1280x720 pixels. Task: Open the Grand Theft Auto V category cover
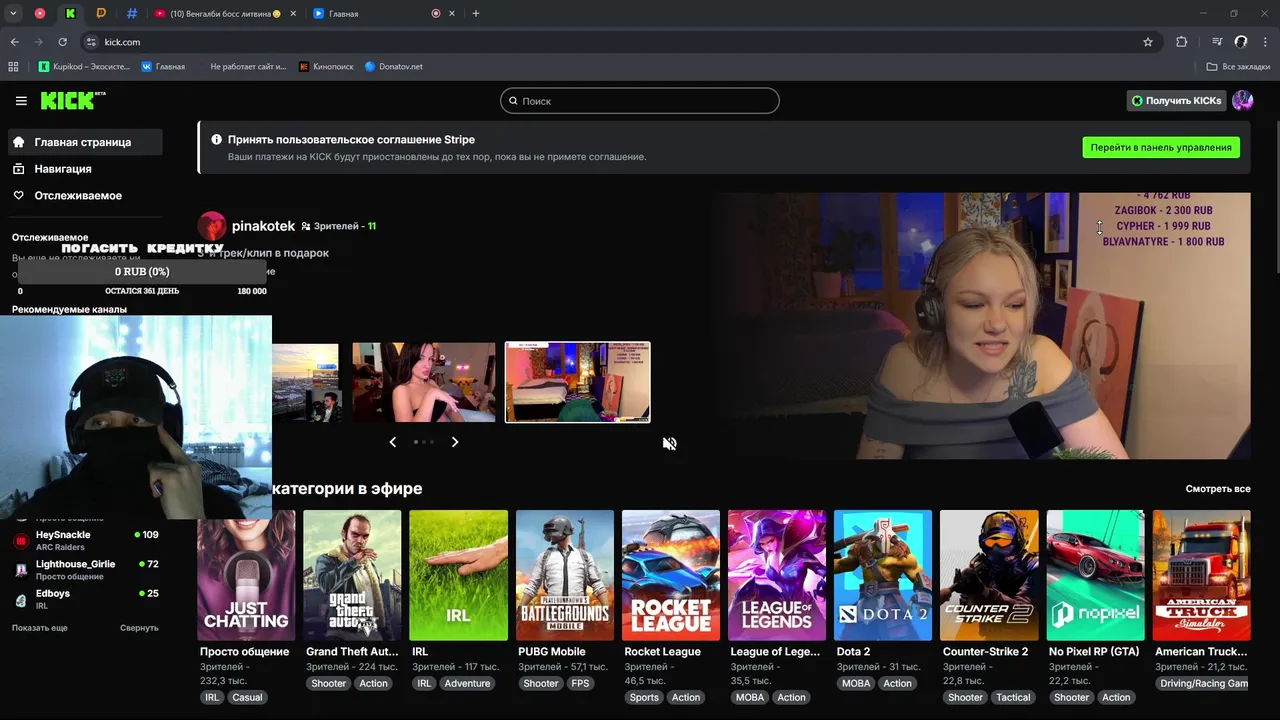[x=352, y=575]
